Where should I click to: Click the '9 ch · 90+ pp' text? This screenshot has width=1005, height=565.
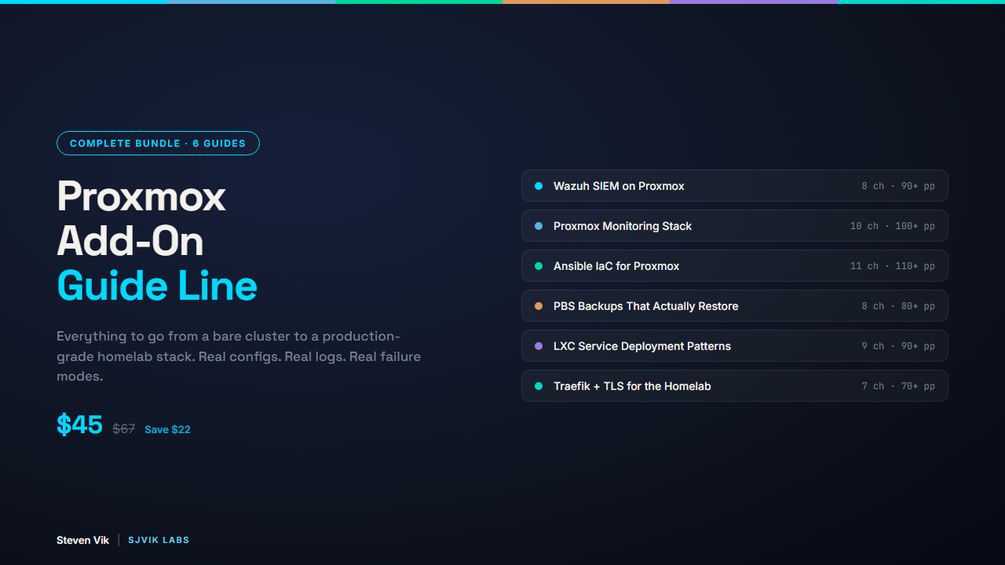coord(898,347)
